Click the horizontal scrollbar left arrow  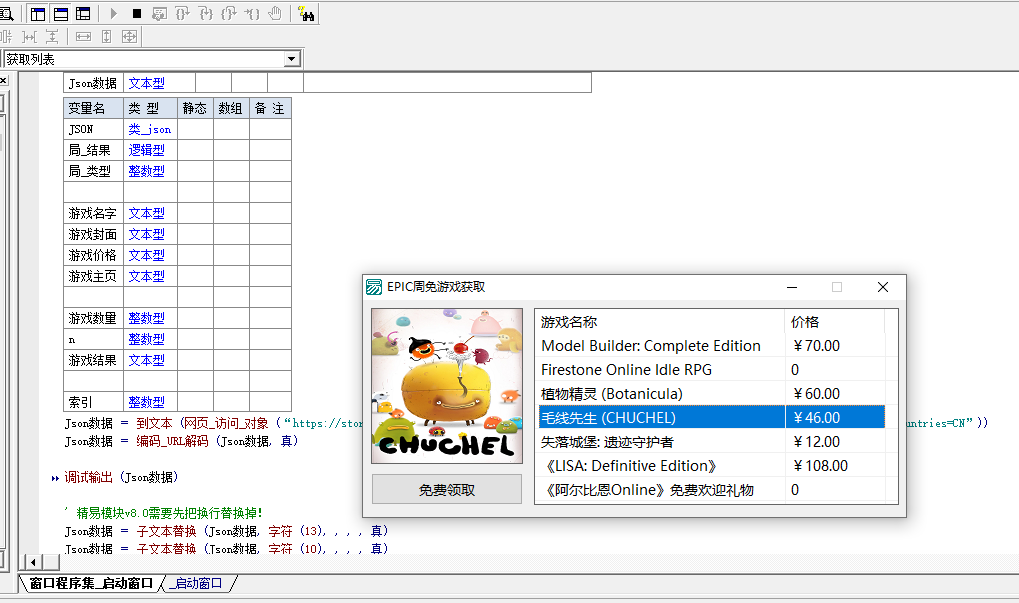pyautogui.click(x=30, y=563)
